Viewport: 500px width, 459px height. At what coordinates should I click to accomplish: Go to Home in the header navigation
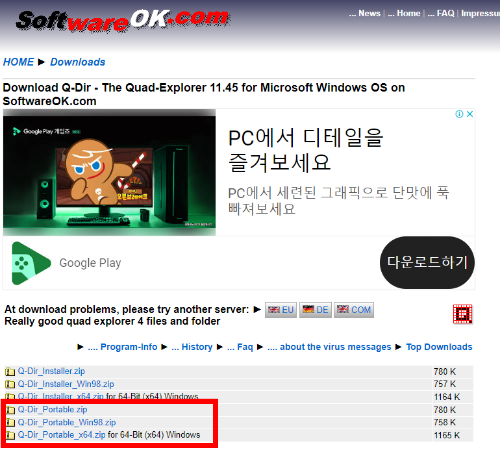(x=408, y=13)
